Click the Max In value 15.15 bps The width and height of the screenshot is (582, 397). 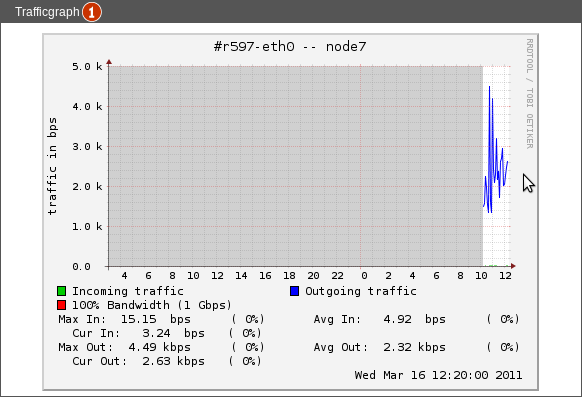click(x=156, y=319)
